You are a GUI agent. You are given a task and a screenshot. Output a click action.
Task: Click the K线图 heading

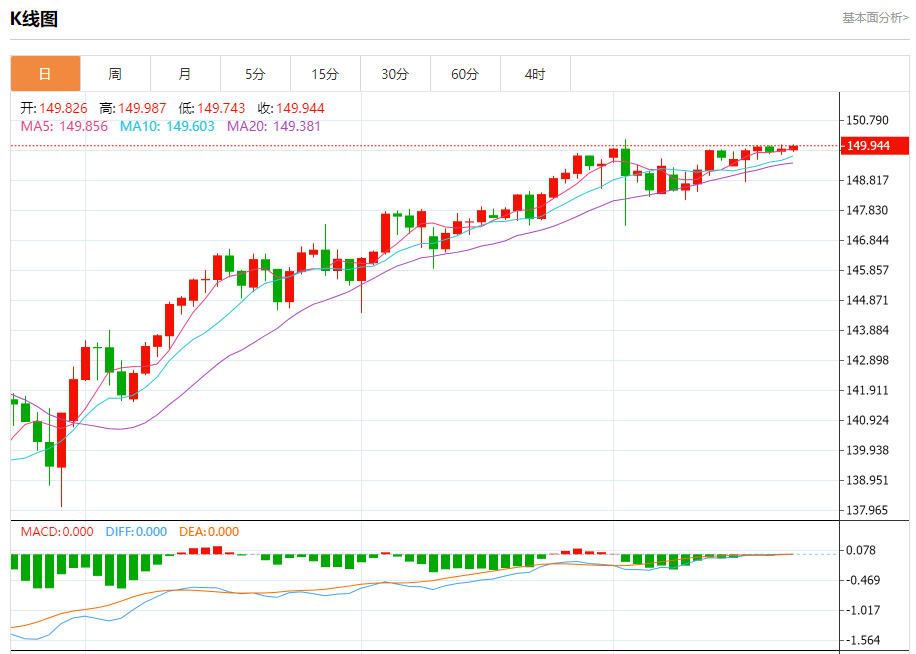(34, 19)
